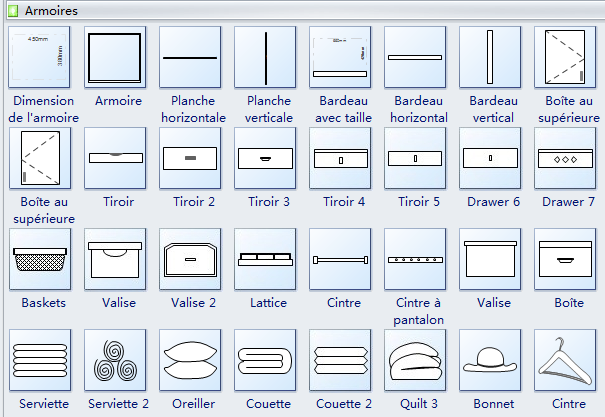The image size is (605, 417).
Task: Select the Valise shape next to Baskets
Action: coord(115,259)
